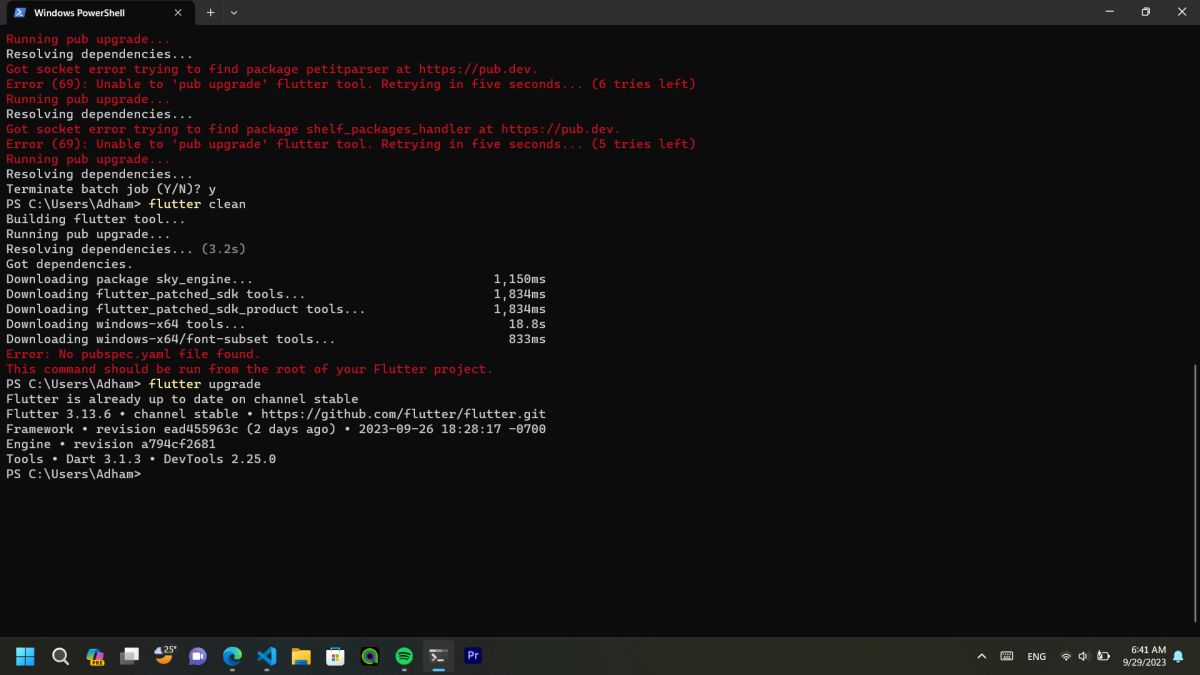Viewport: 1200px width, 675px height.
Task: Click 'Resolving dependencies... (3.2s)' line
Action: click(x=126, y=249)
